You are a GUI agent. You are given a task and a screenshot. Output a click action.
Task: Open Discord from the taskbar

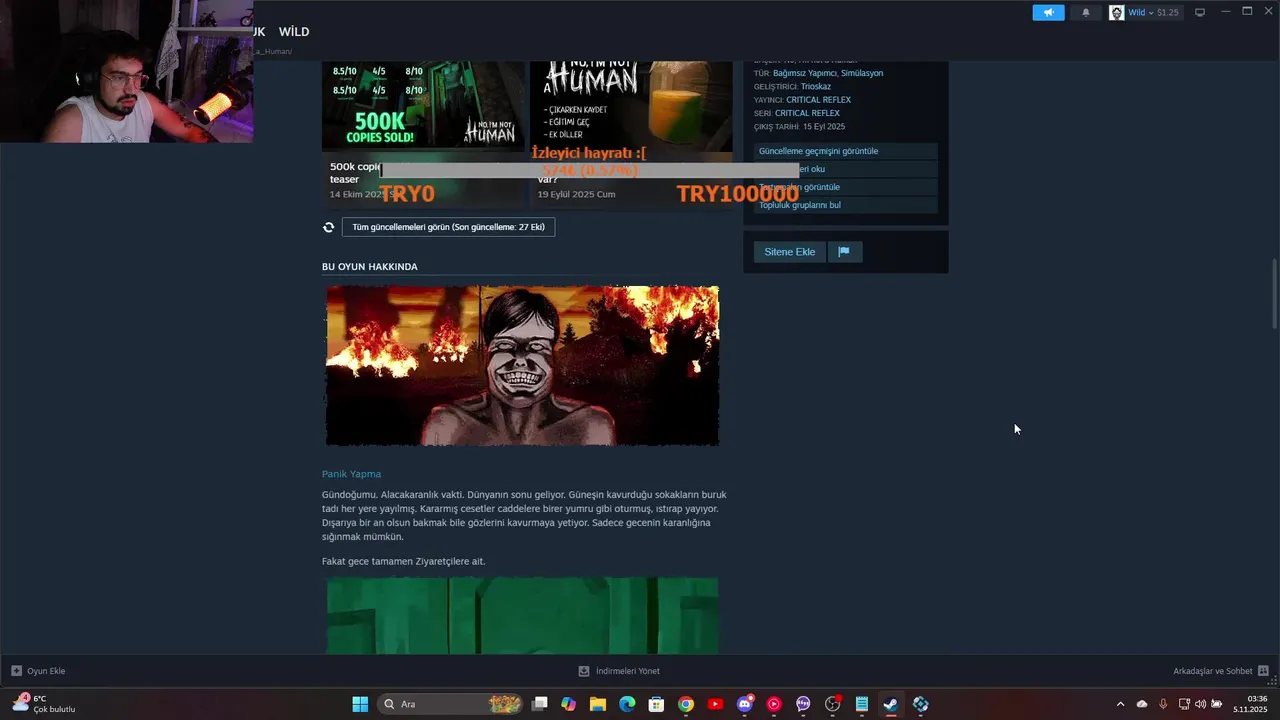745,704
